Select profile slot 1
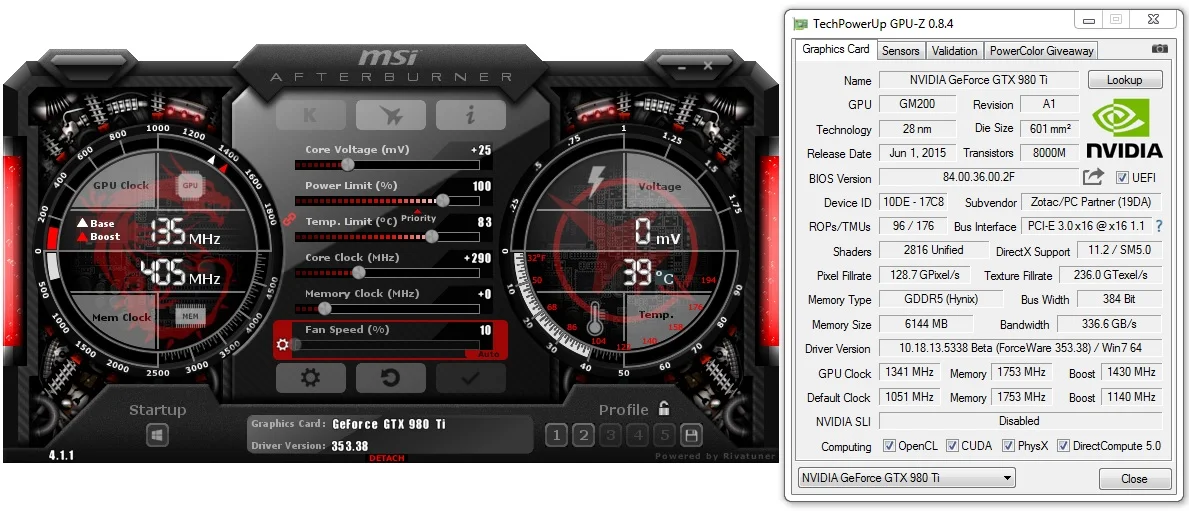The height and width of the screenshot is (511, 1189). pyautogui.click(x=556, y=435)
